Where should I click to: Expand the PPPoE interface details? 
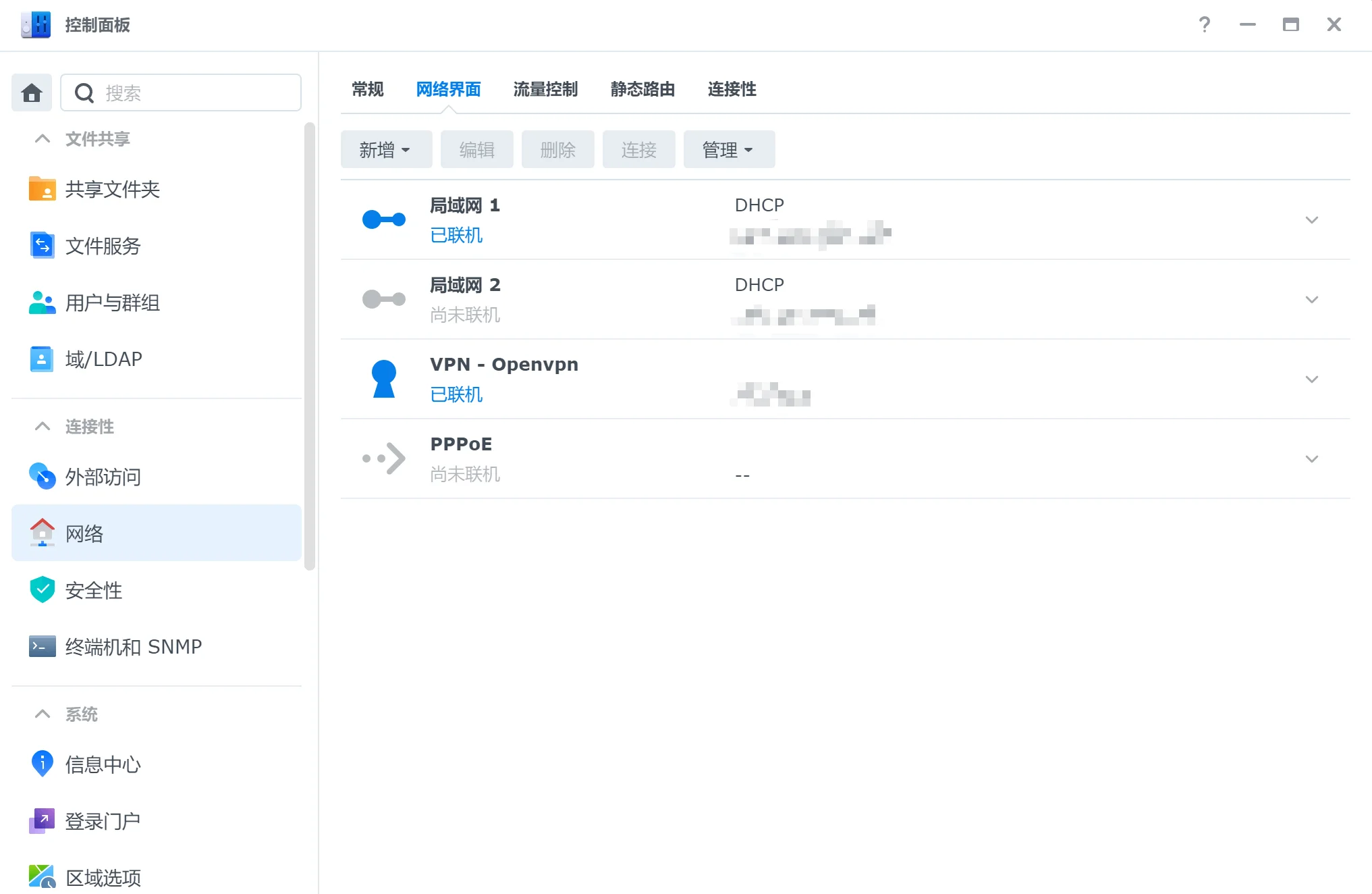tap(1311, 459)
